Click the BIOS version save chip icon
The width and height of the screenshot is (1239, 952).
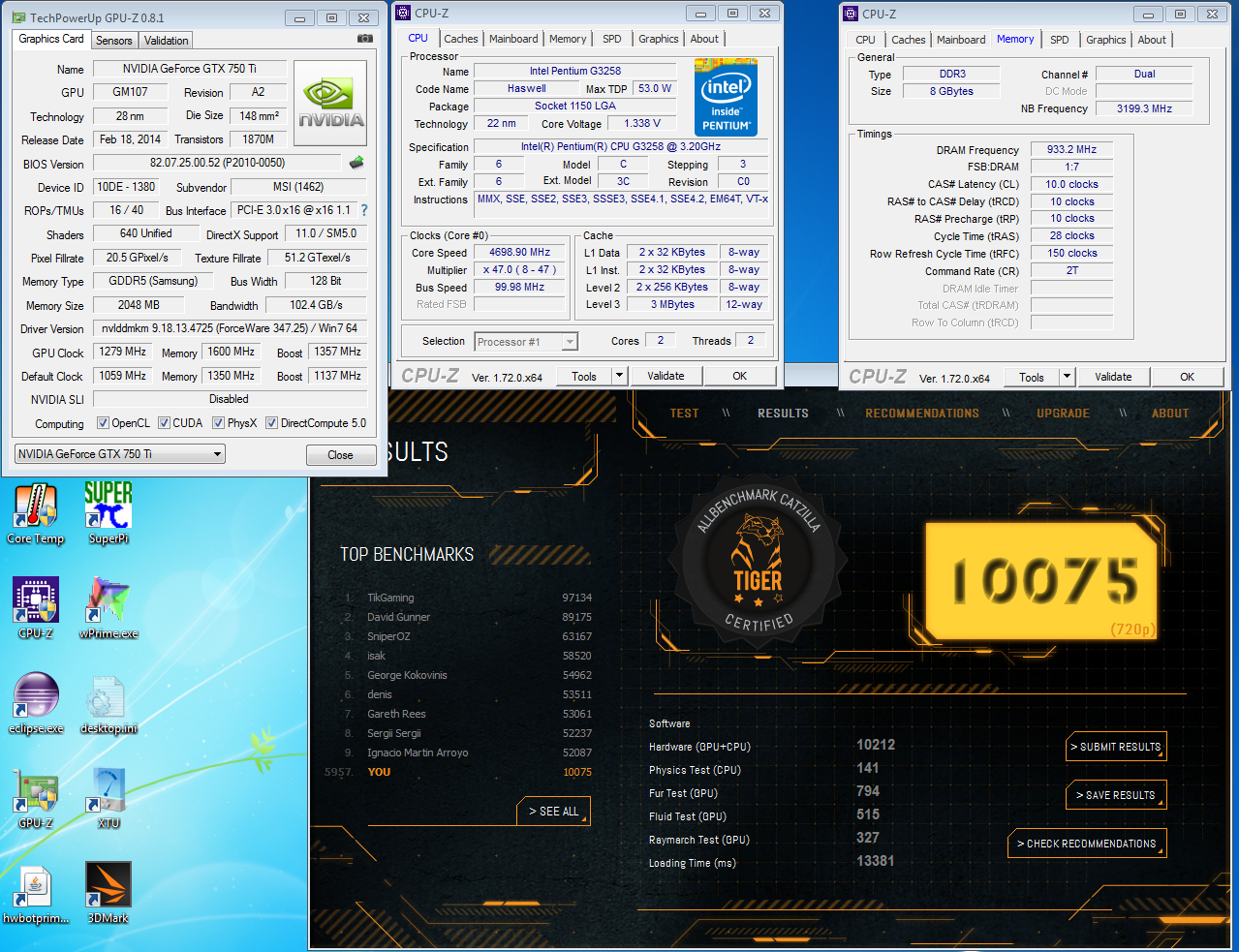tap(356, 163)
